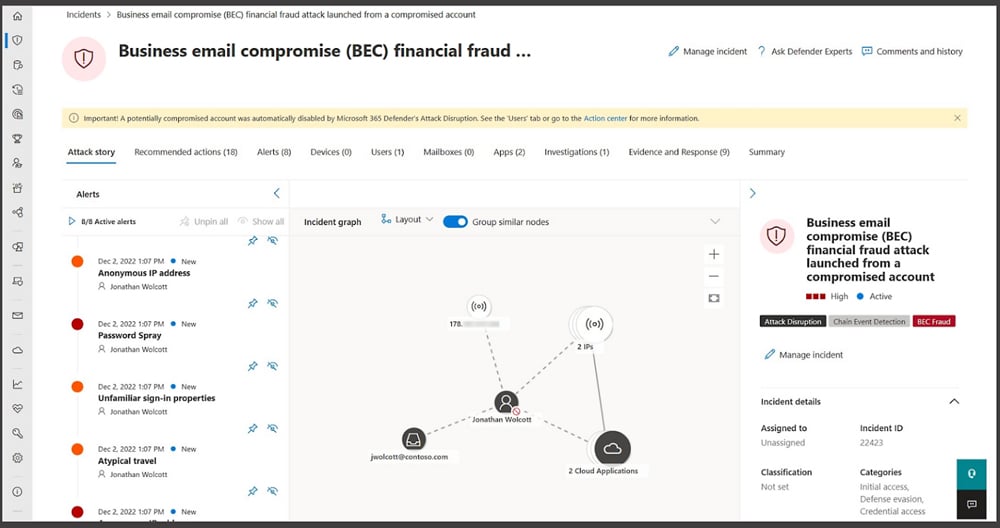Open the Evidence and Response tab
This screenshot has height=528, width=1000.
coord(678,152)
